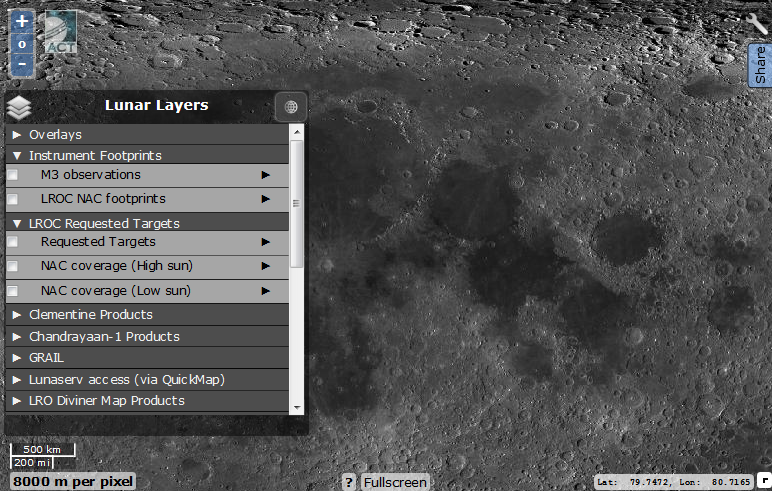Expand the Overlays section

[147, 134]
